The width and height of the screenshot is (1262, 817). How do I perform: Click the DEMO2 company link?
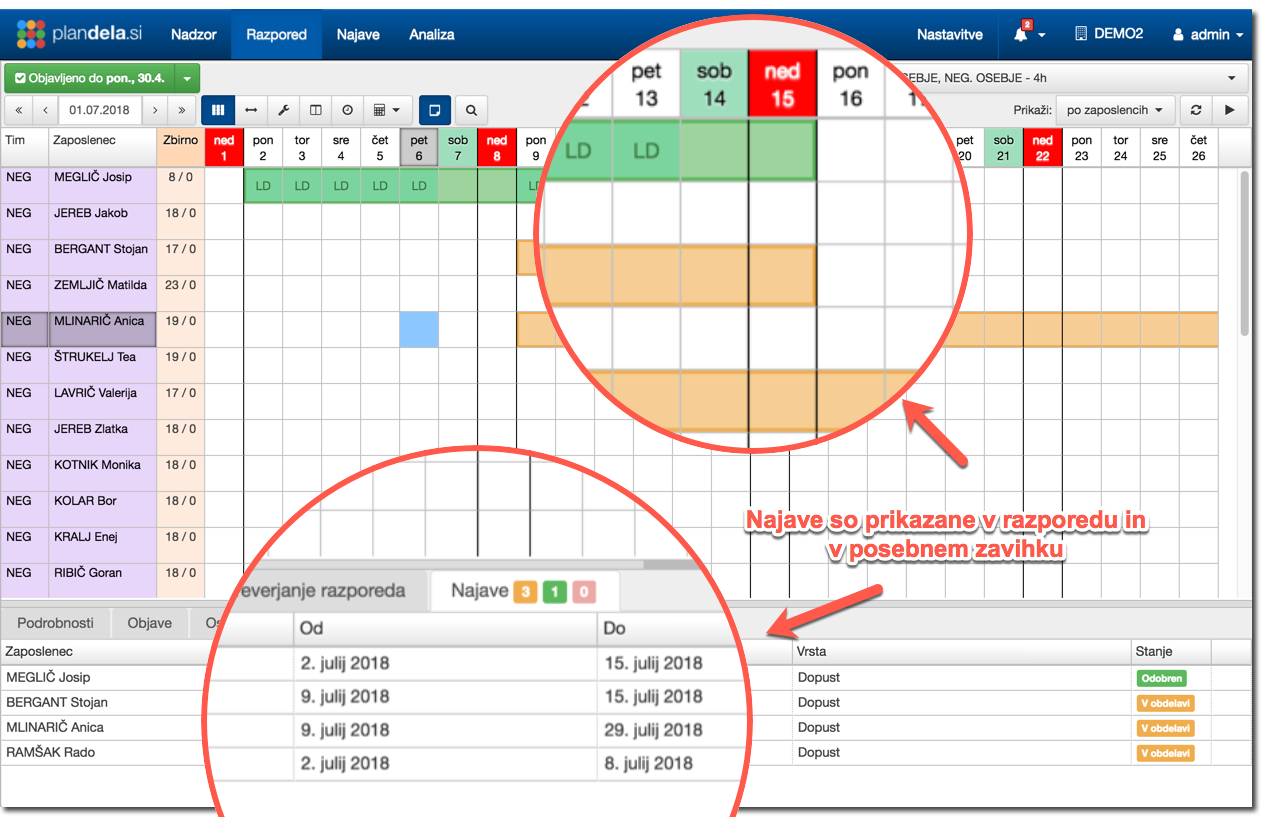pyautogui.click(x=1108, y=34)
